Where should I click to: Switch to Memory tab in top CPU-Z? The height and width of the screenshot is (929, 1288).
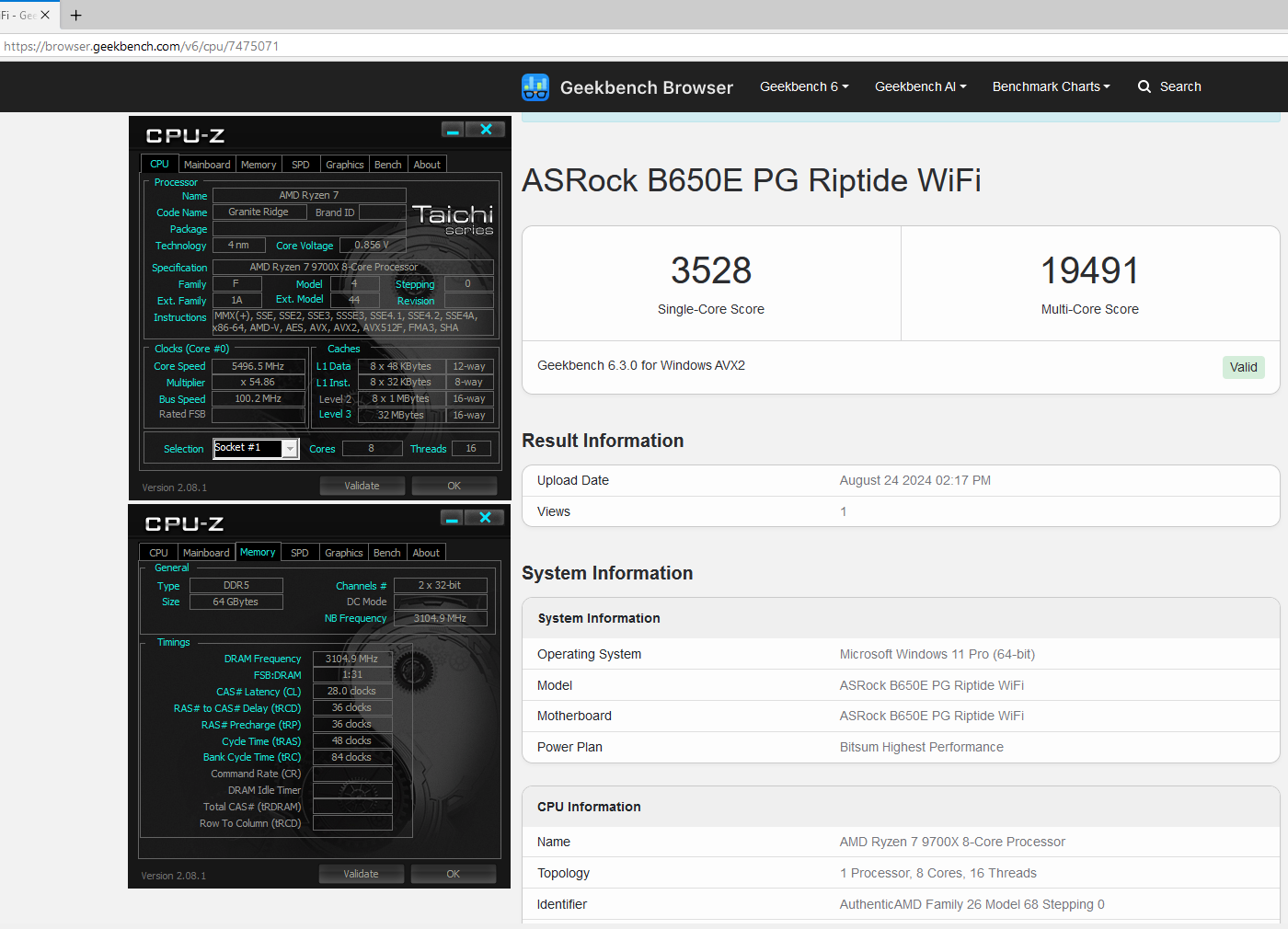(259, 165)
